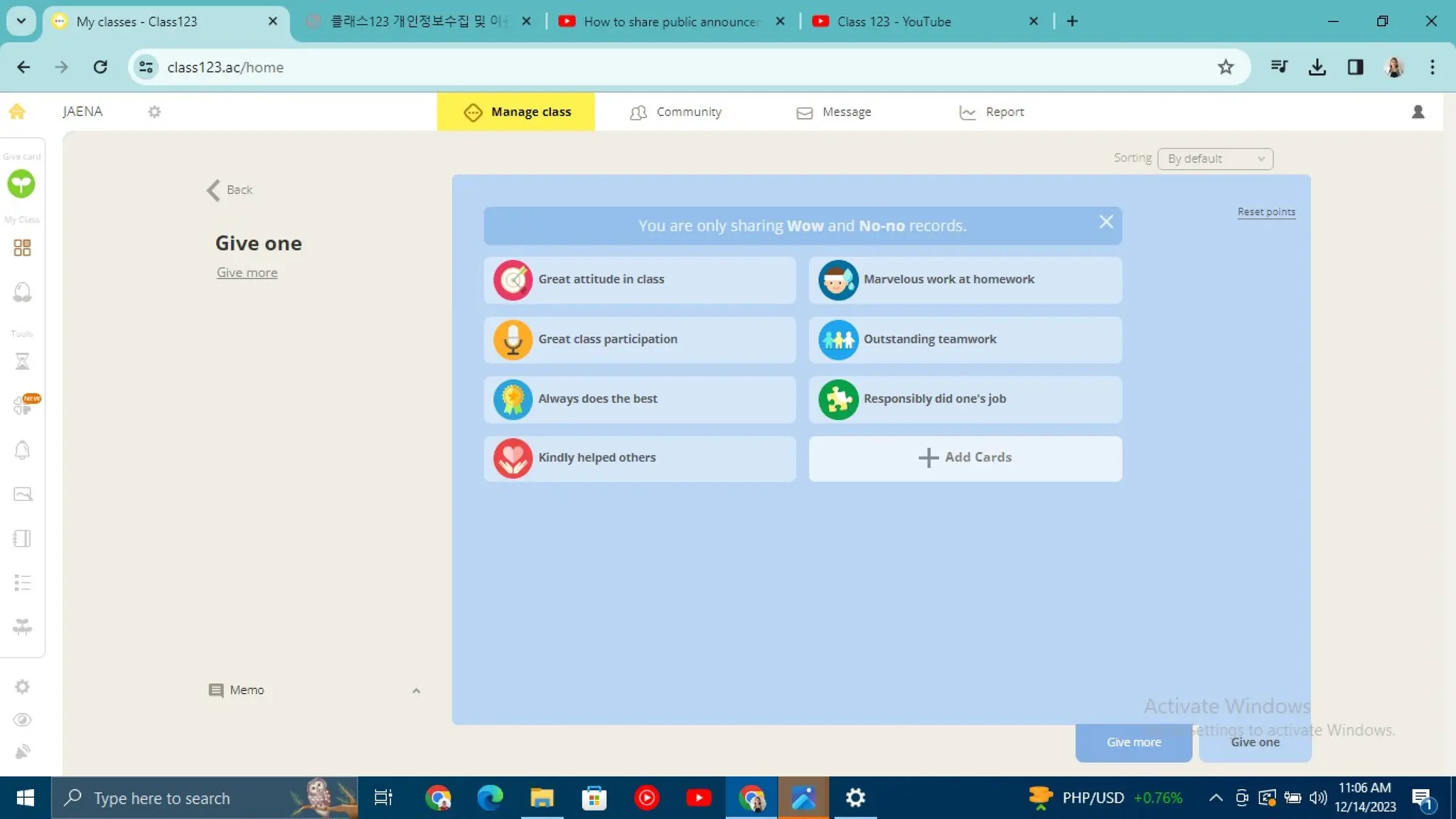The height and width of the screenshot is (819, 1456).
Task: Click the bell icon in sidebar
Action: pos(22,450)
